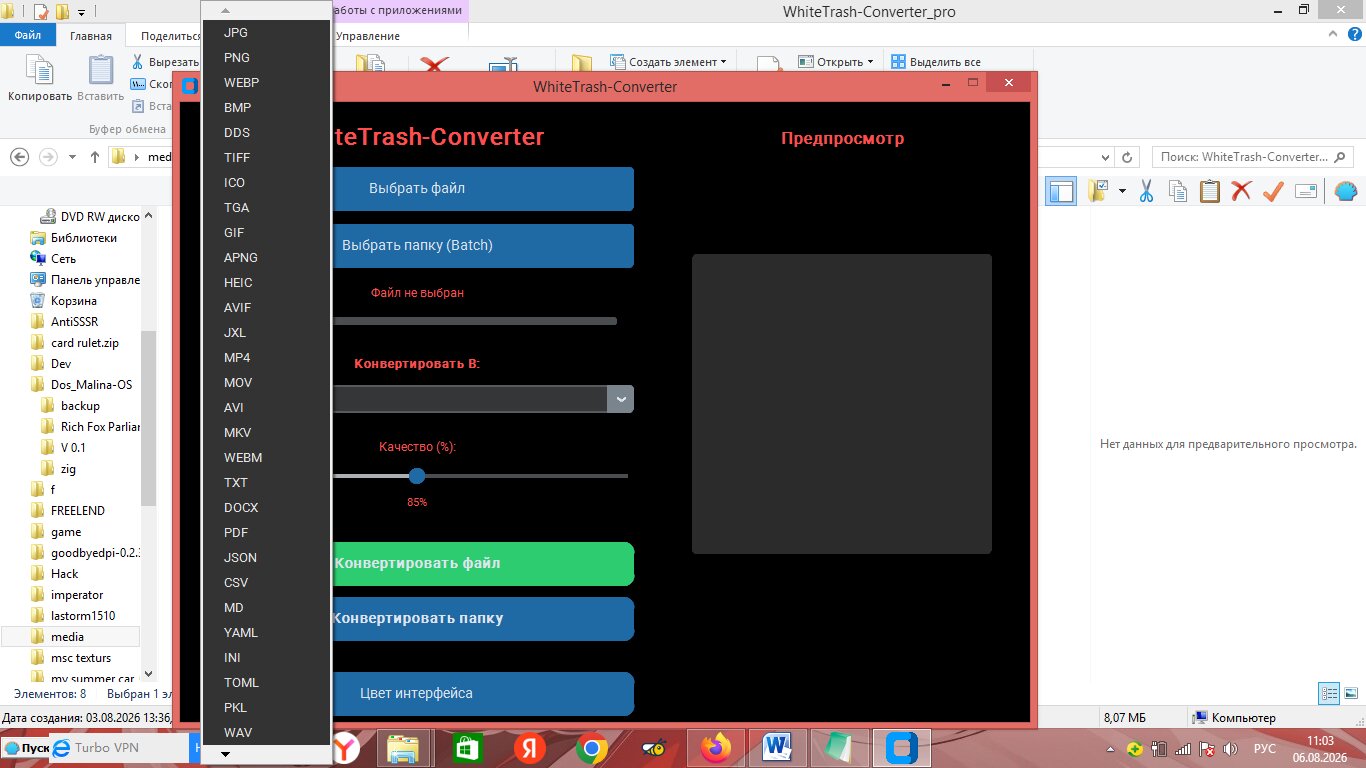This screenshot has width=1366, height=768.
Task: Click the quality slider handle at 85%
Action: tap(417, 476)
